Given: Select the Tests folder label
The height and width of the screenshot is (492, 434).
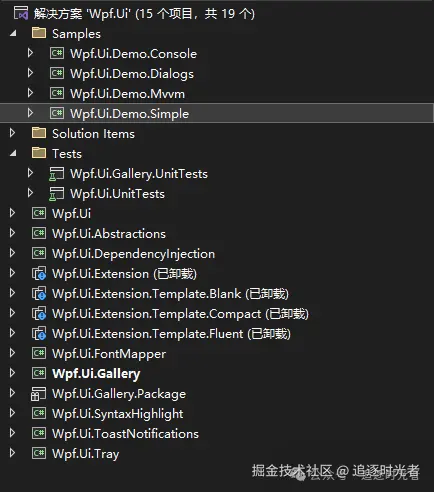Looking at the screenshot, I should 67,154.
